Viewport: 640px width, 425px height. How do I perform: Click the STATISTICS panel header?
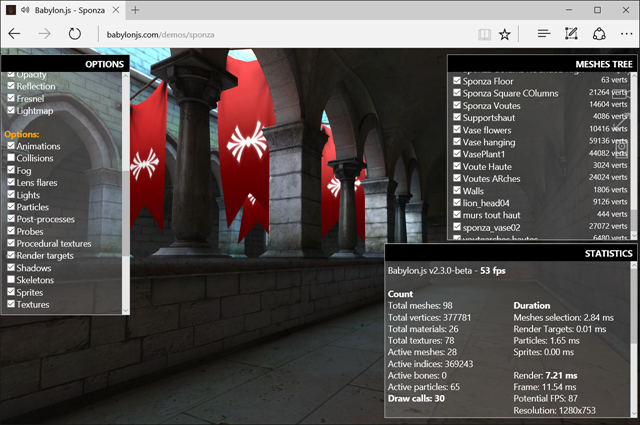coord(511,253)
